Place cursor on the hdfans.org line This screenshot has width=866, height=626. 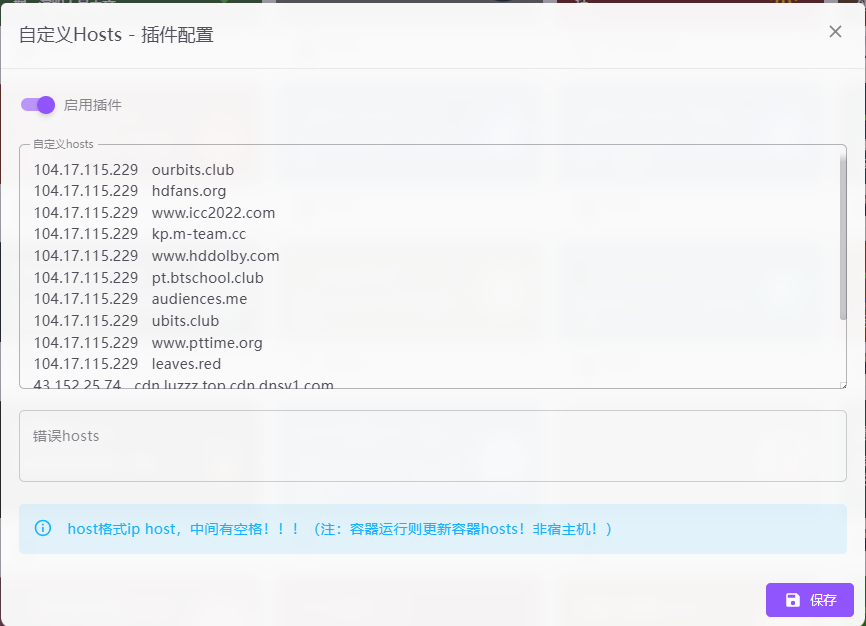(189, 191)
